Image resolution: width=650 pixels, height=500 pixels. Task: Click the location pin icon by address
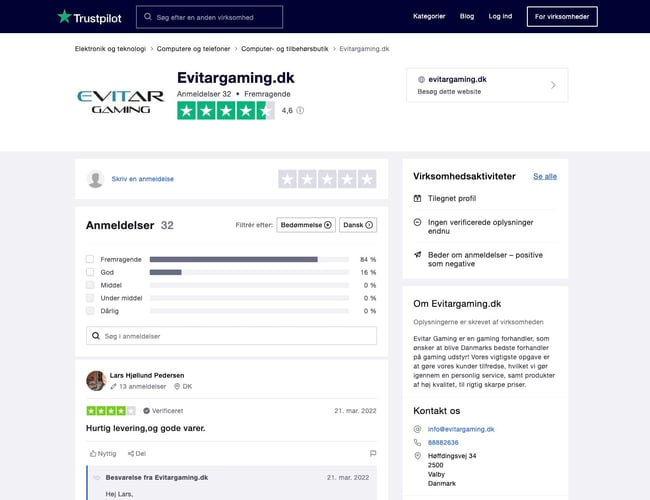coord(417,456)
